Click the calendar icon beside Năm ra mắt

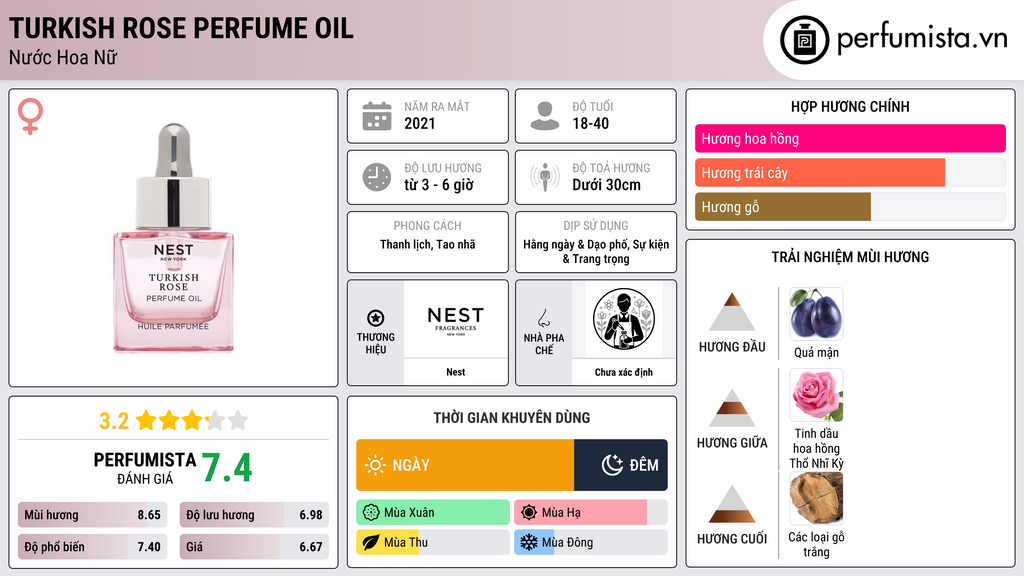(377, 116)
